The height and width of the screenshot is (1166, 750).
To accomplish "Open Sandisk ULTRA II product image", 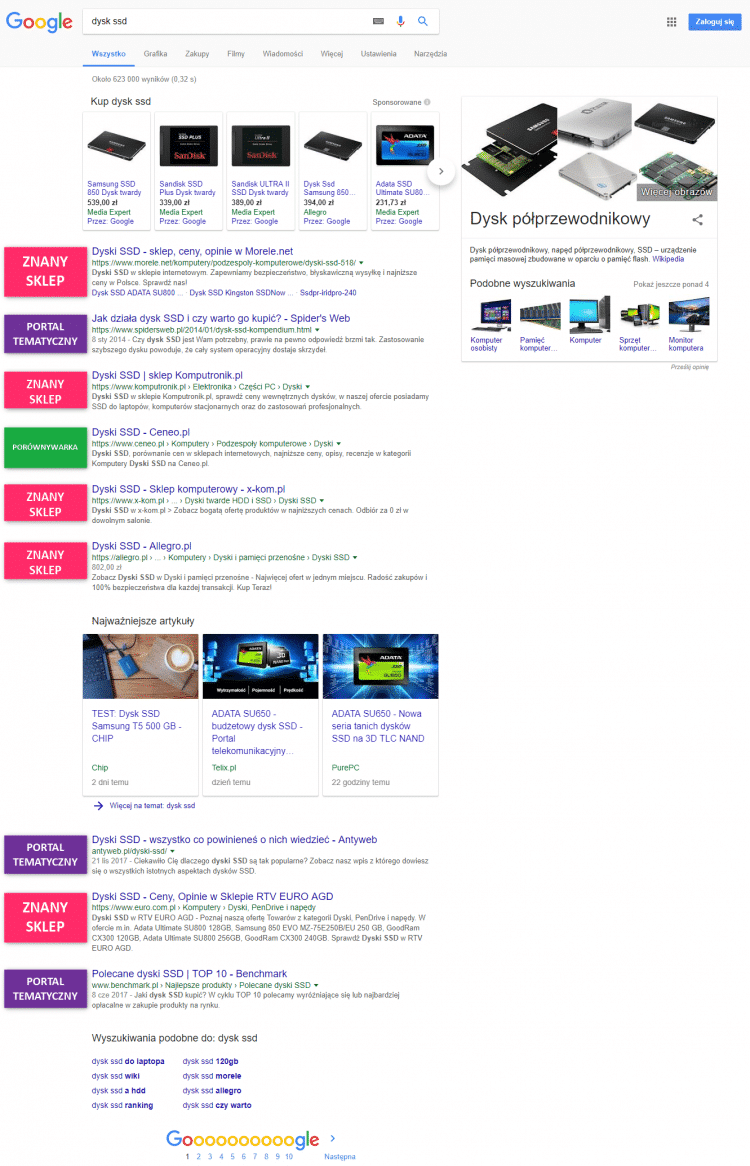I will pyautogui.click(x=261, y=145).
